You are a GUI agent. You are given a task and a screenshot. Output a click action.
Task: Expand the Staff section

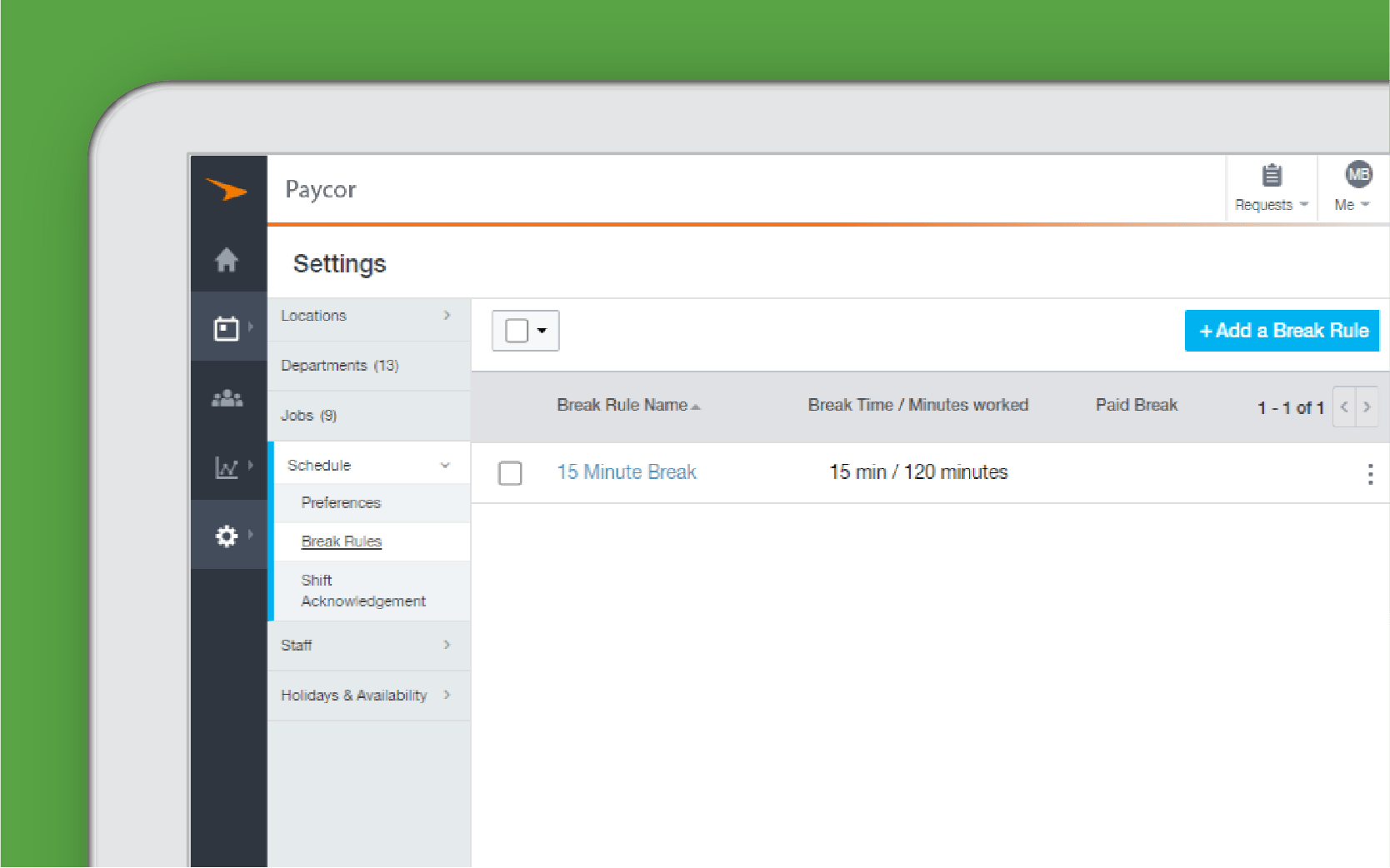click(368, 645)
